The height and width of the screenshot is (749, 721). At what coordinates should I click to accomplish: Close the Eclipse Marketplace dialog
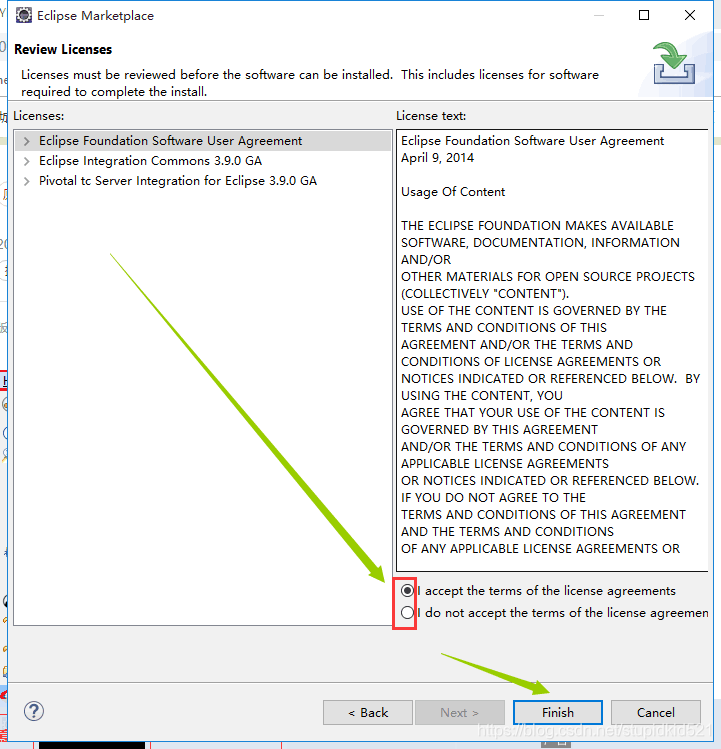(690, 15)
